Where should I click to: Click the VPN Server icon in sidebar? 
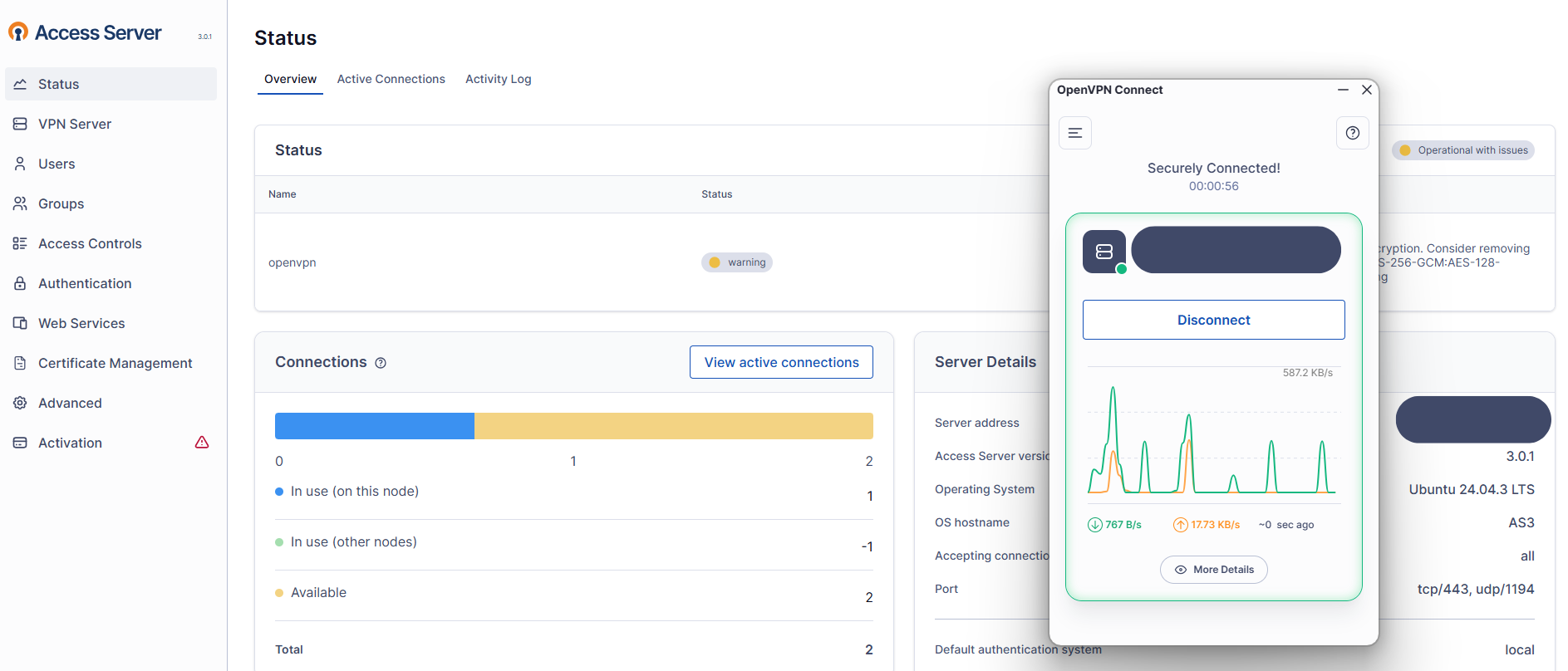pos(20,124)
